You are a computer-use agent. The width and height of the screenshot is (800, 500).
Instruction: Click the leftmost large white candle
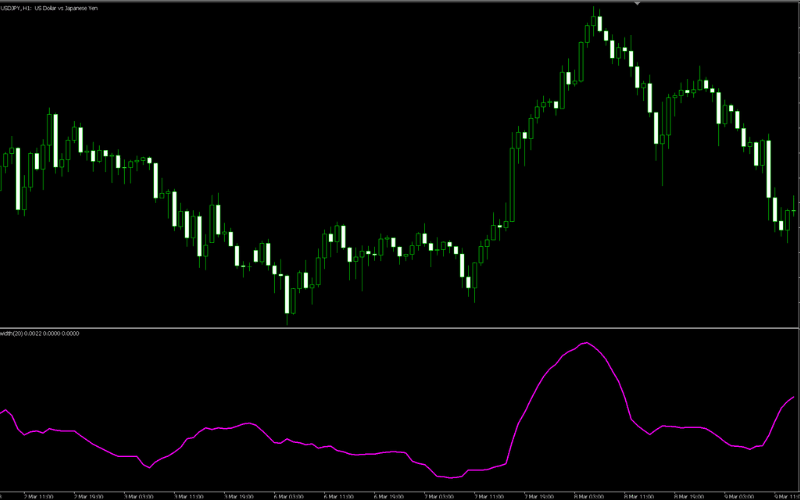[18, 180]
